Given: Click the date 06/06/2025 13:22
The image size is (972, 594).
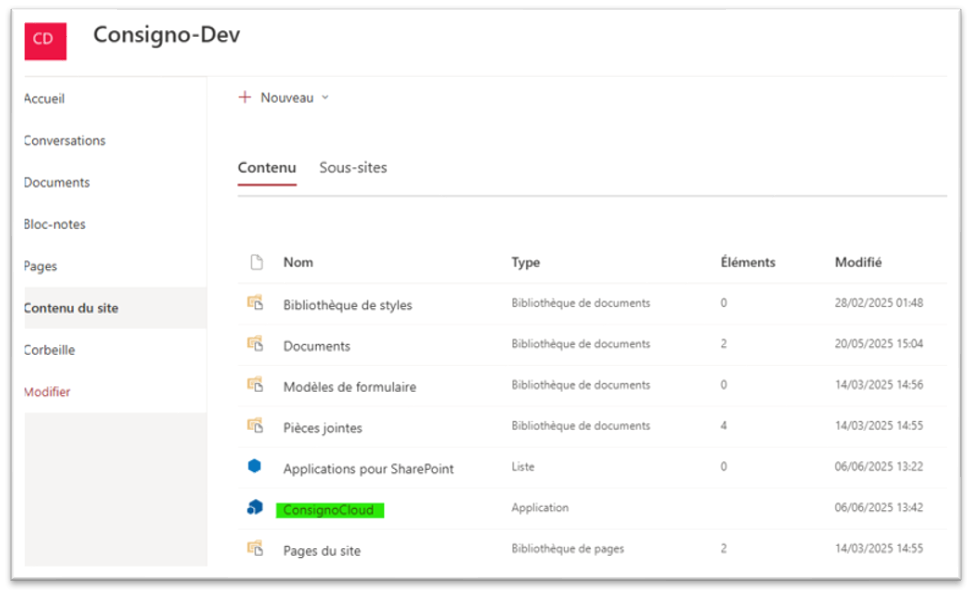Looking at the screenshot, I should click(x=878, y=466).
